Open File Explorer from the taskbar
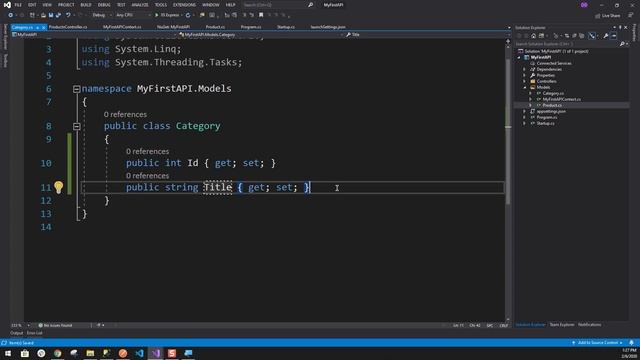 coord(90,353)
